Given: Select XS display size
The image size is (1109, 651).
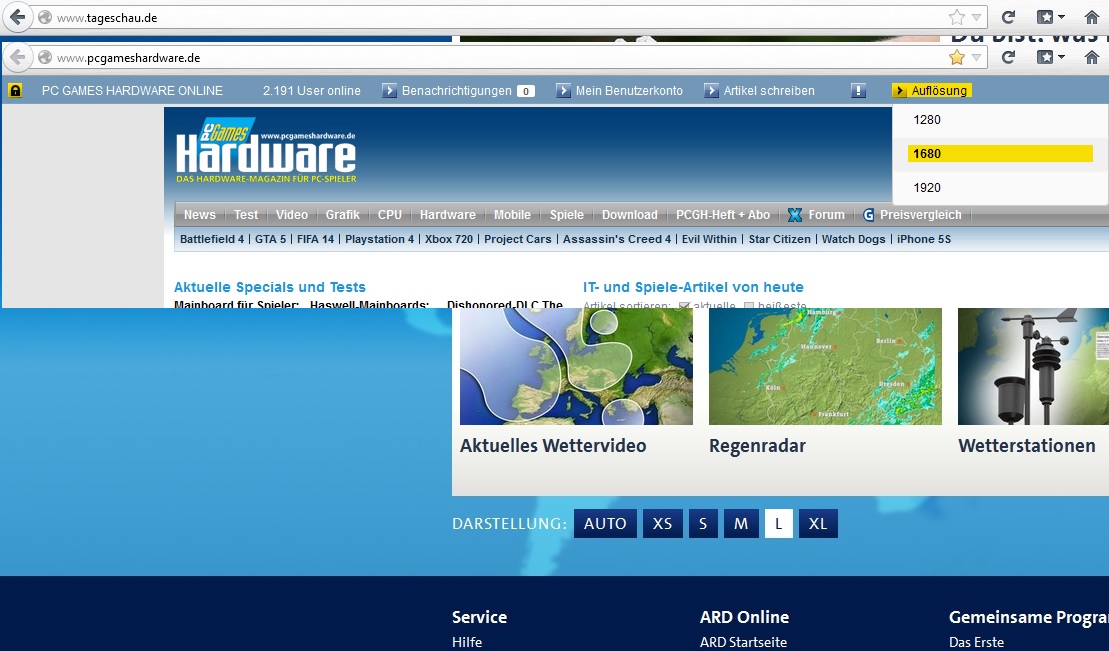Looking at the screenshot, I should point(662,524).
